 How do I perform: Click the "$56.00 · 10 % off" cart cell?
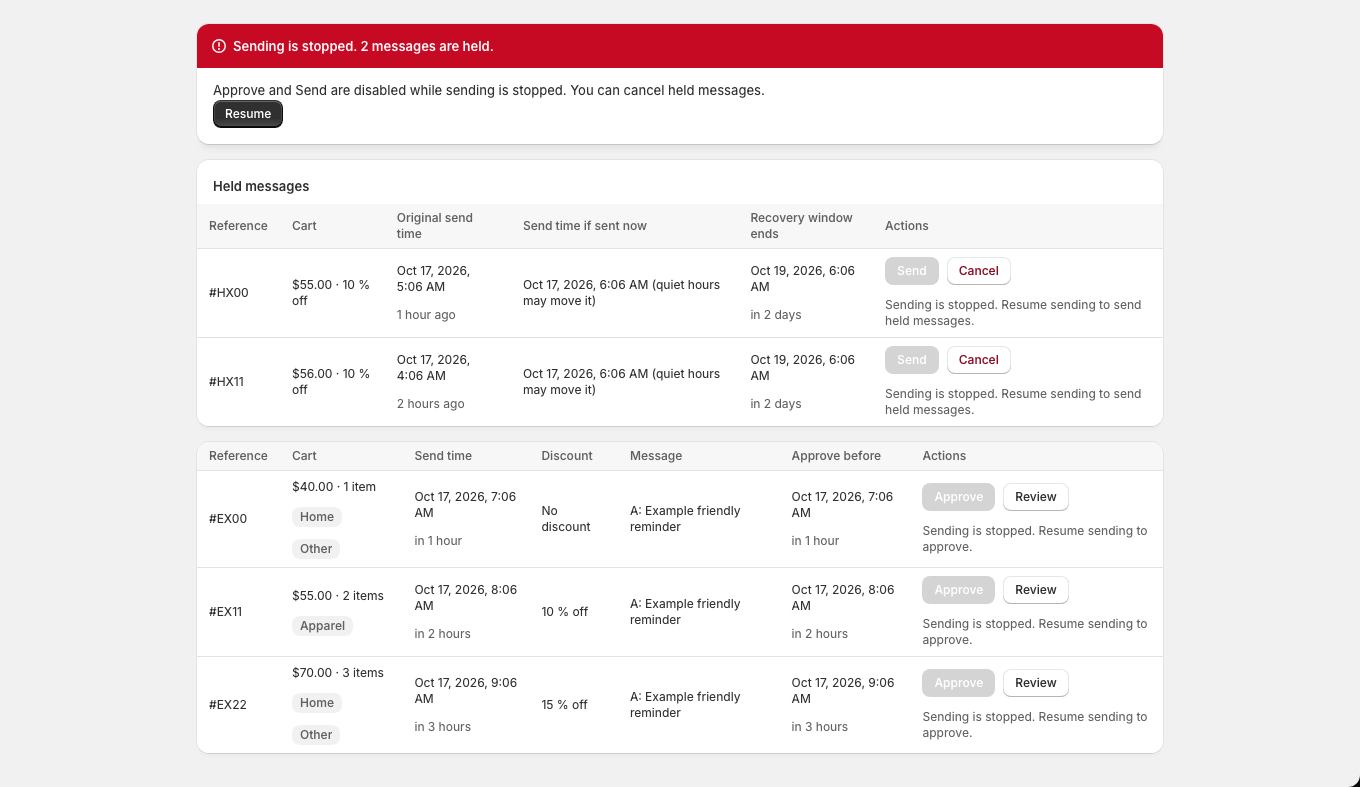coord(331,382)
